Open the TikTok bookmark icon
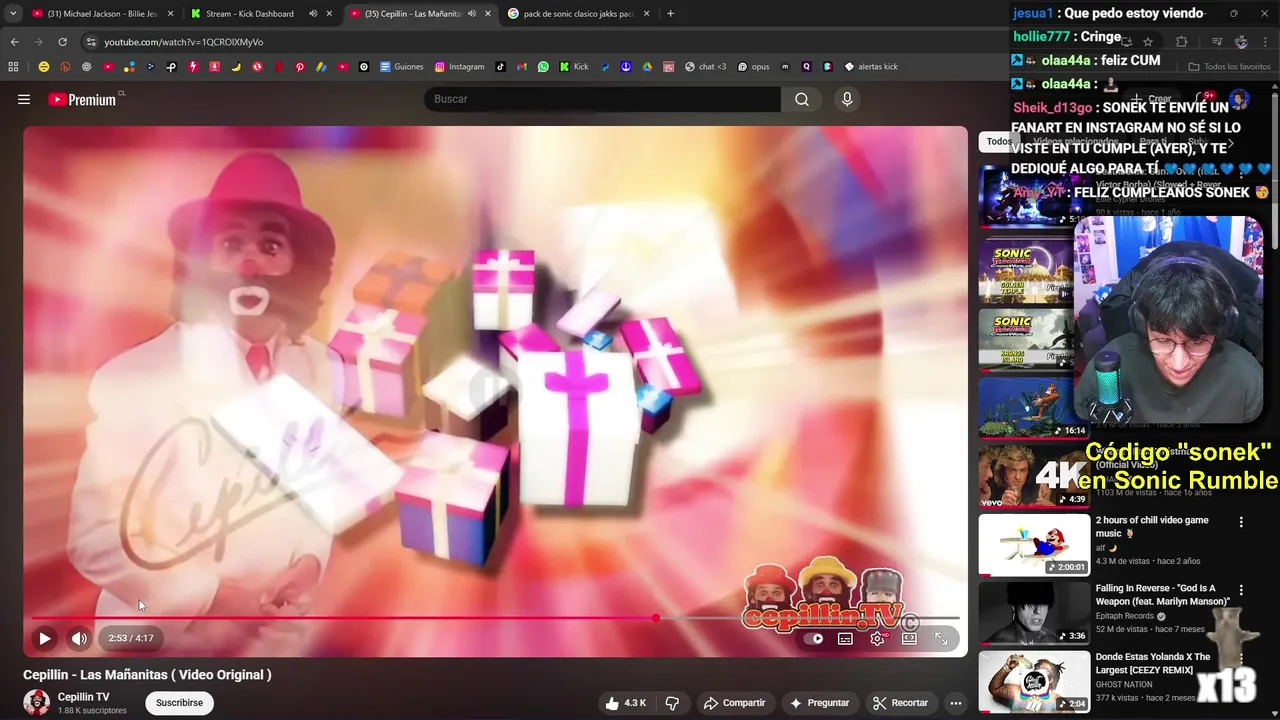The height and width of the screenshot is (720, 1280). (500, 67)
